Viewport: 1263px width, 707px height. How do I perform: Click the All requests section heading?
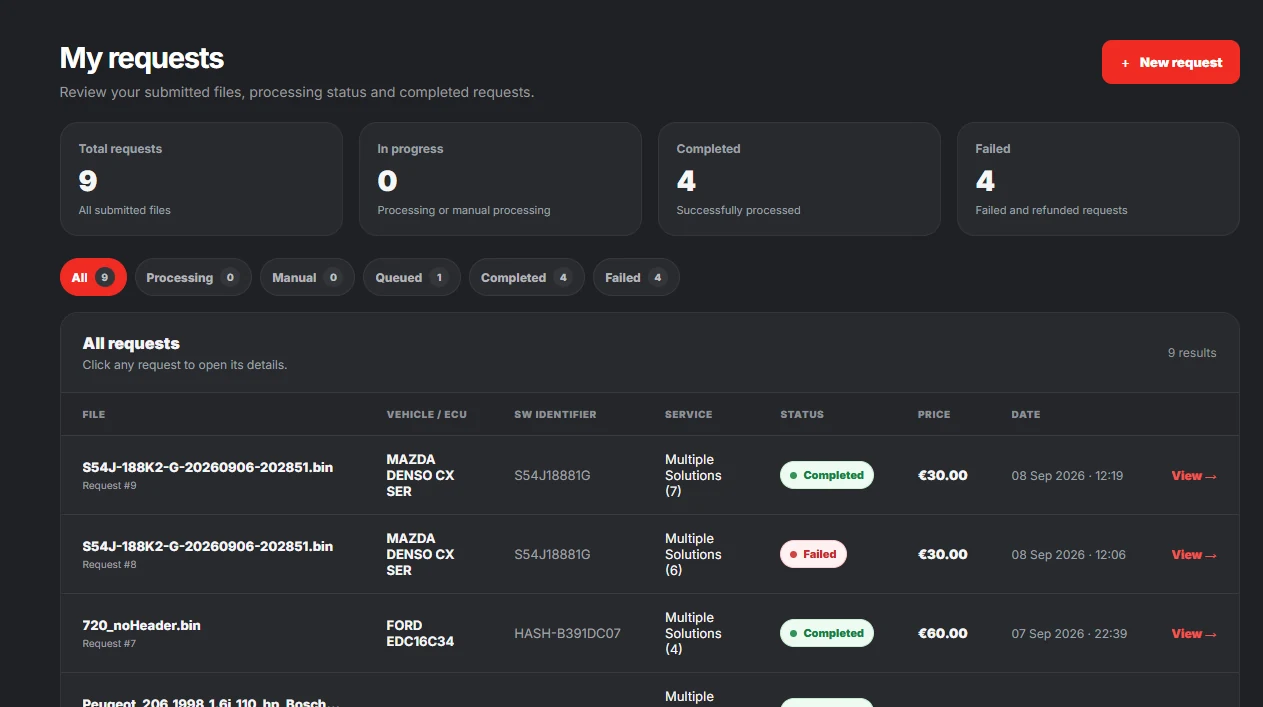pos(131,343)
